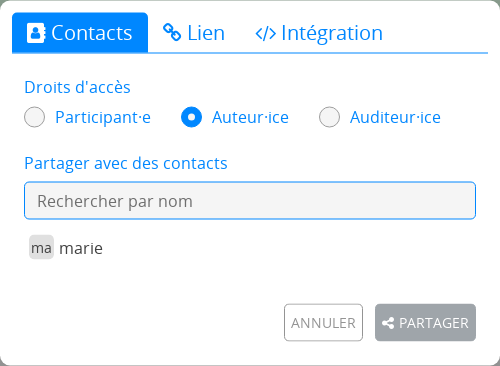Click the chain link icon beside Lien

[x=172, y=32]
